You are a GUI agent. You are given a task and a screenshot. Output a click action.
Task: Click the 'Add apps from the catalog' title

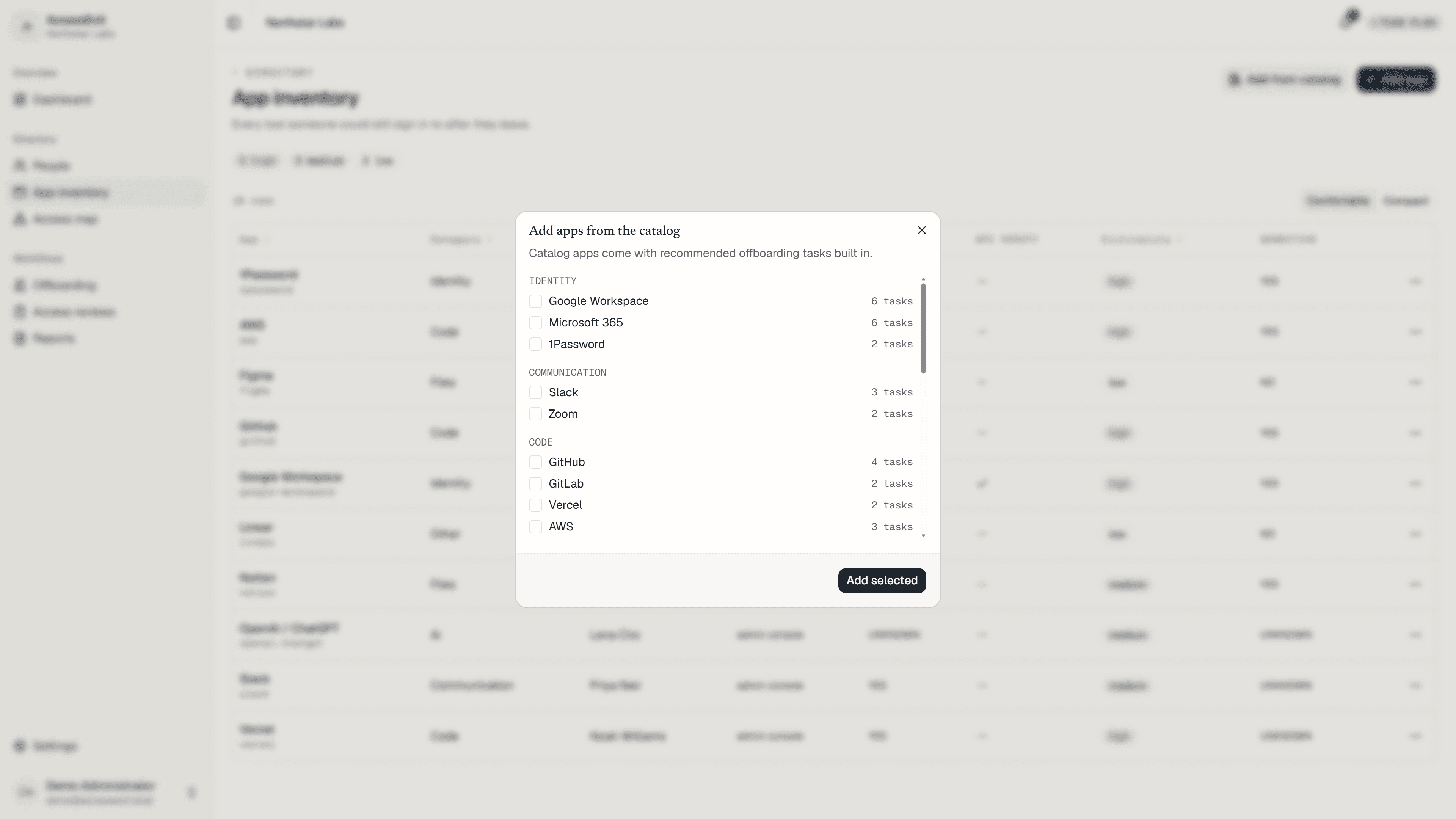point(604,231)
